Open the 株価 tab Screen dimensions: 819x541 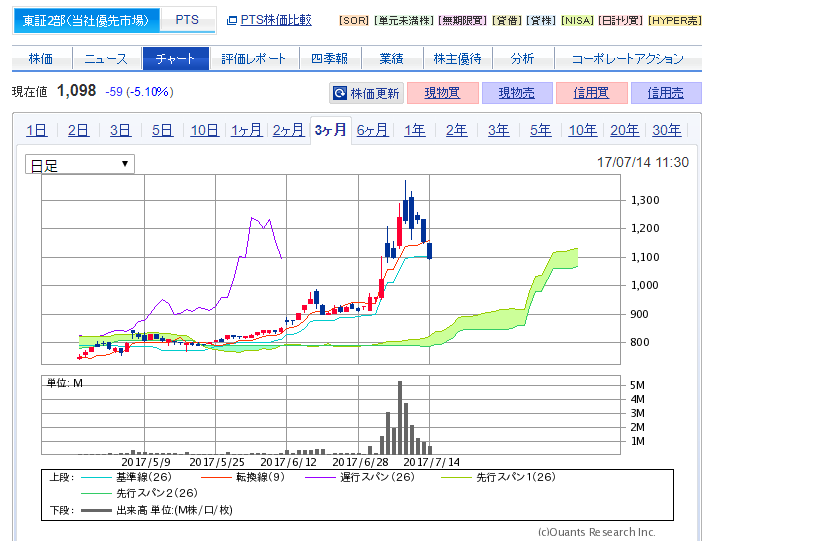pos(41,58)
